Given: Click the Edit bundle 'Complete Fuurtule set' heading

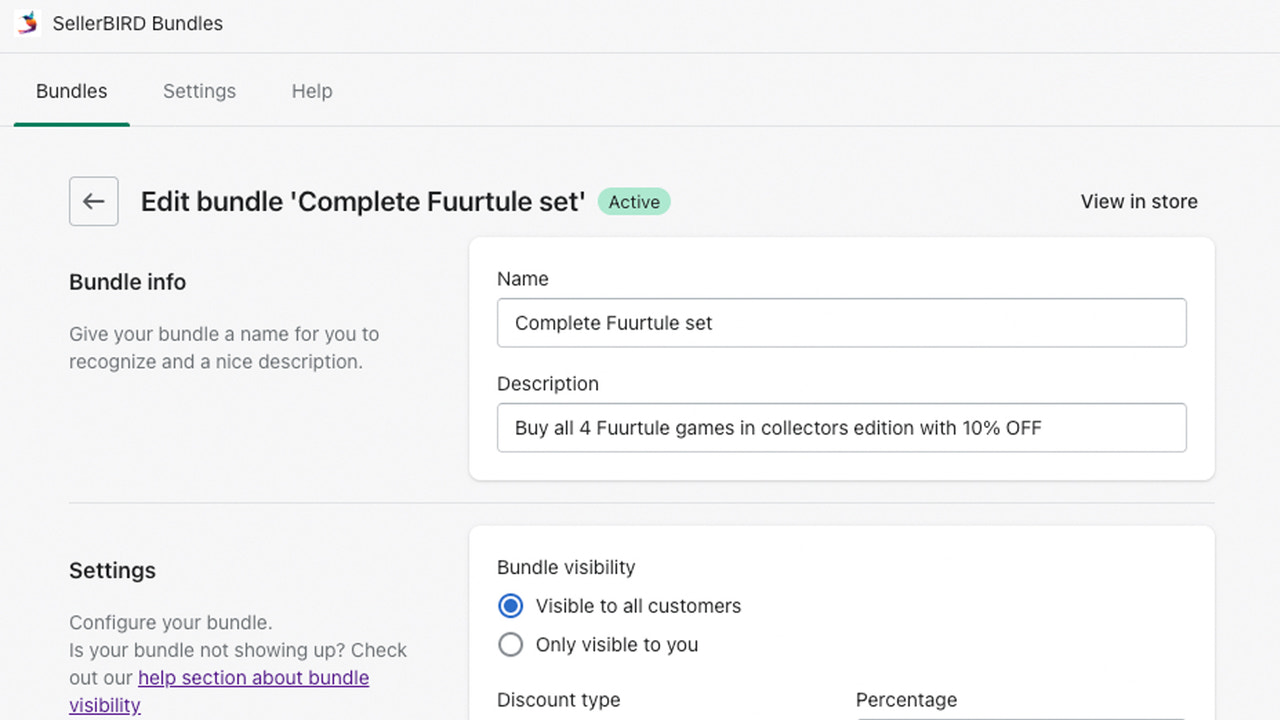Looking at the screenshot, I should pos(364,201).
